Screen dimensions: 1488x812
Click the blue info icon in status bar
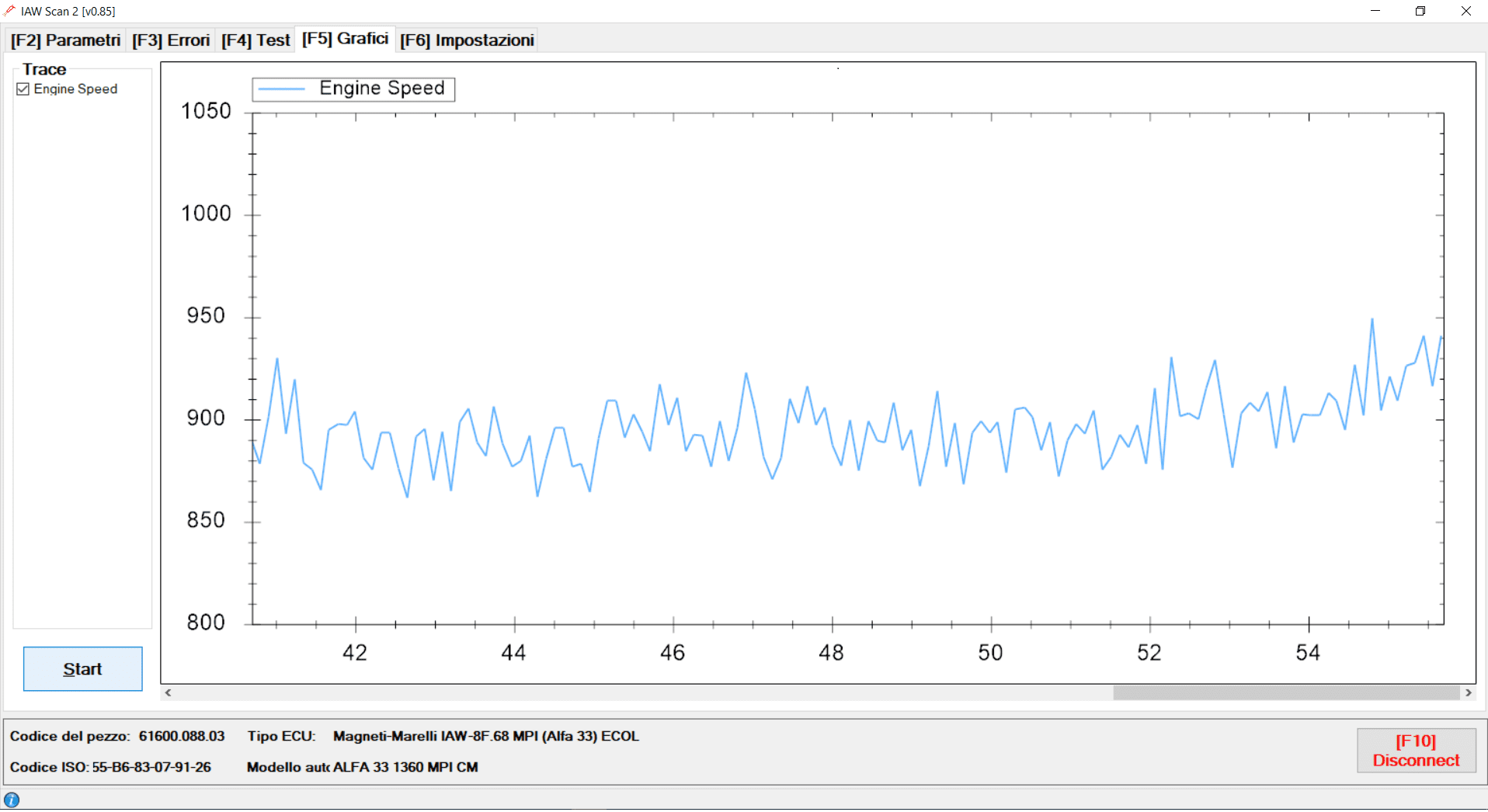(x=12, y=800)
